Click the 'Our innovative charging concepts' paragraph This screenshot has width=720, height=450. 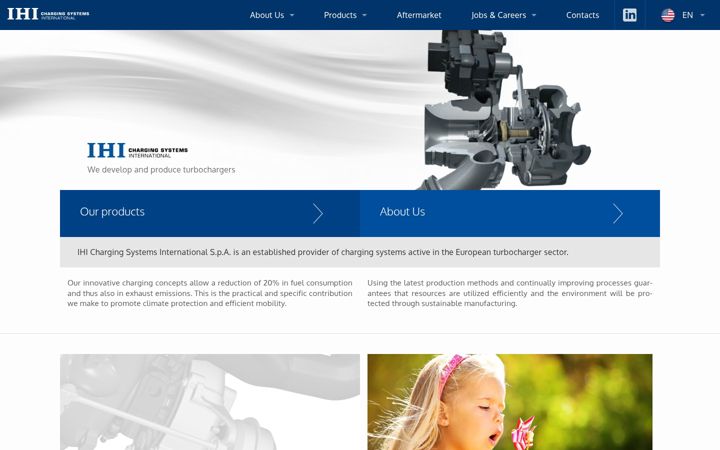point(210,293)
